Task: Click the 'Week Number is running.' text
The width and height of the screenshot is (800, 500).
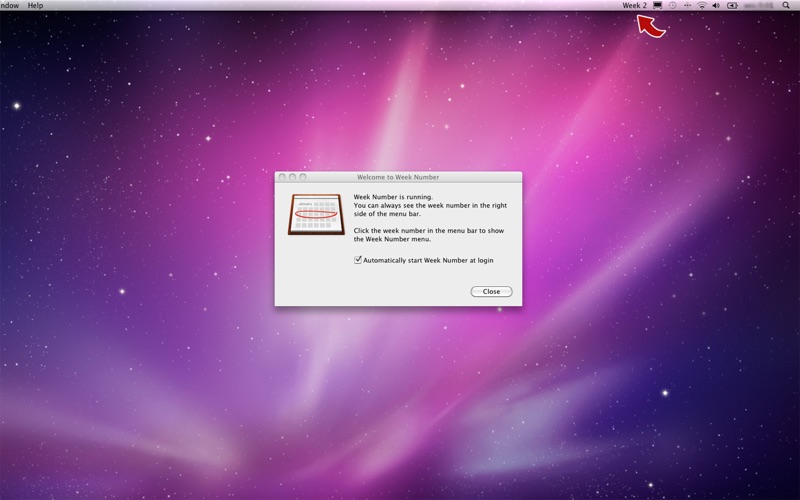Action: [393, 197]
